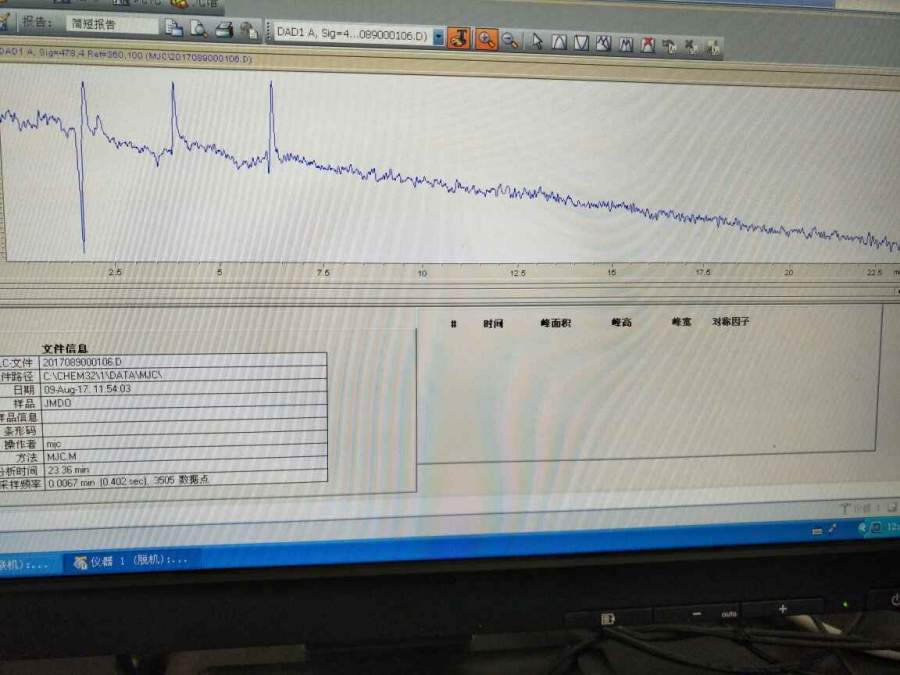Screen dimensions: 900x675
Task: Click the 10 label on the time axis
Action: coord(422,274)
